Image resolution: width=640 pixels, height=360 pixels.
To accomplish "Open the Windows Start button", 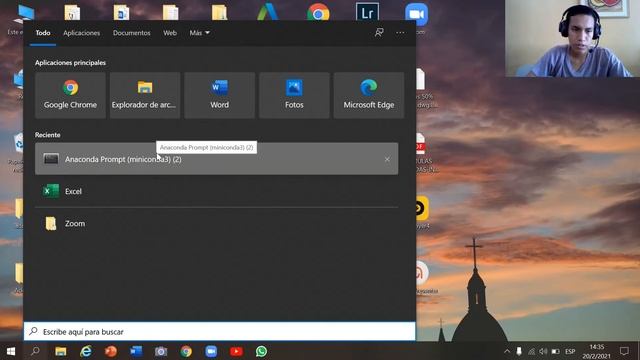I will [x=11, y=351].
